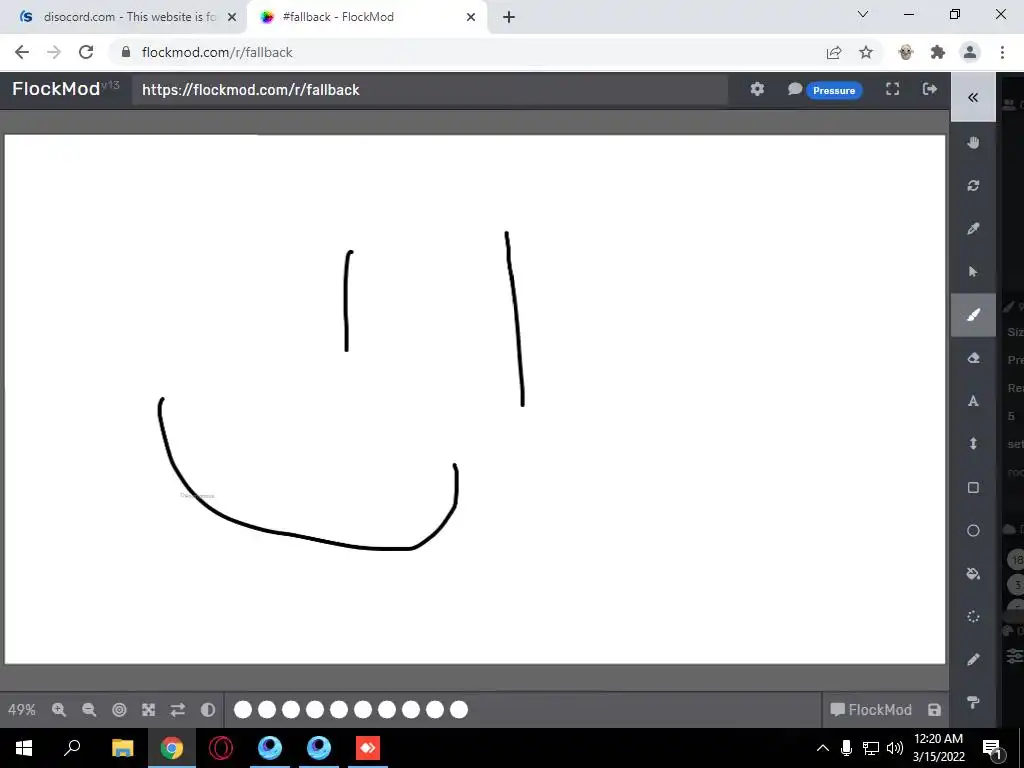Open the FlockMod chat button at bottom
Viewport: 1024px width, 768px height.
tap(871, 710)
